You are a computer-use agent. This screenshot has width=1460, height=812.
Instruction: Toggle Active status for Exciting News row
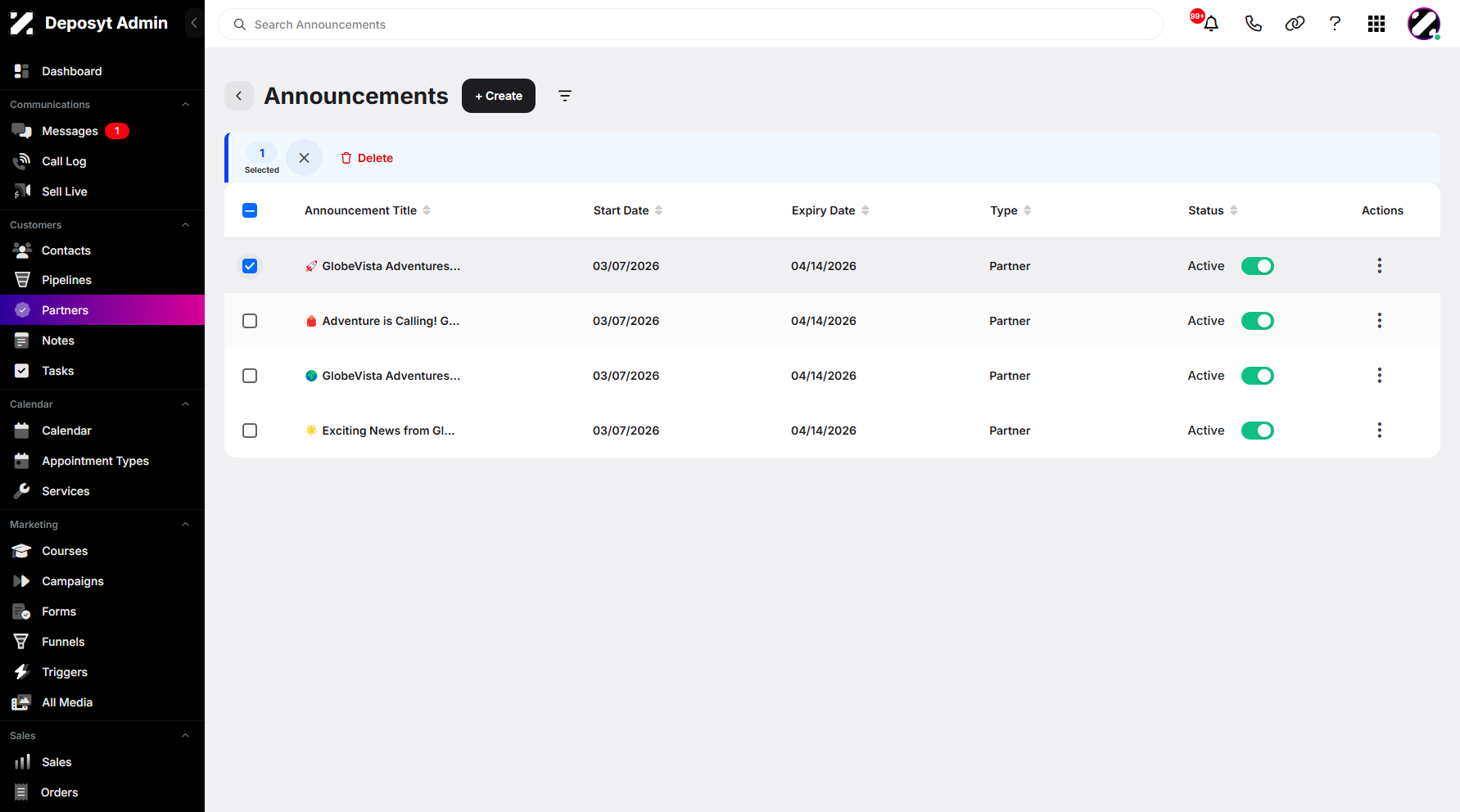click(1258, 431)
